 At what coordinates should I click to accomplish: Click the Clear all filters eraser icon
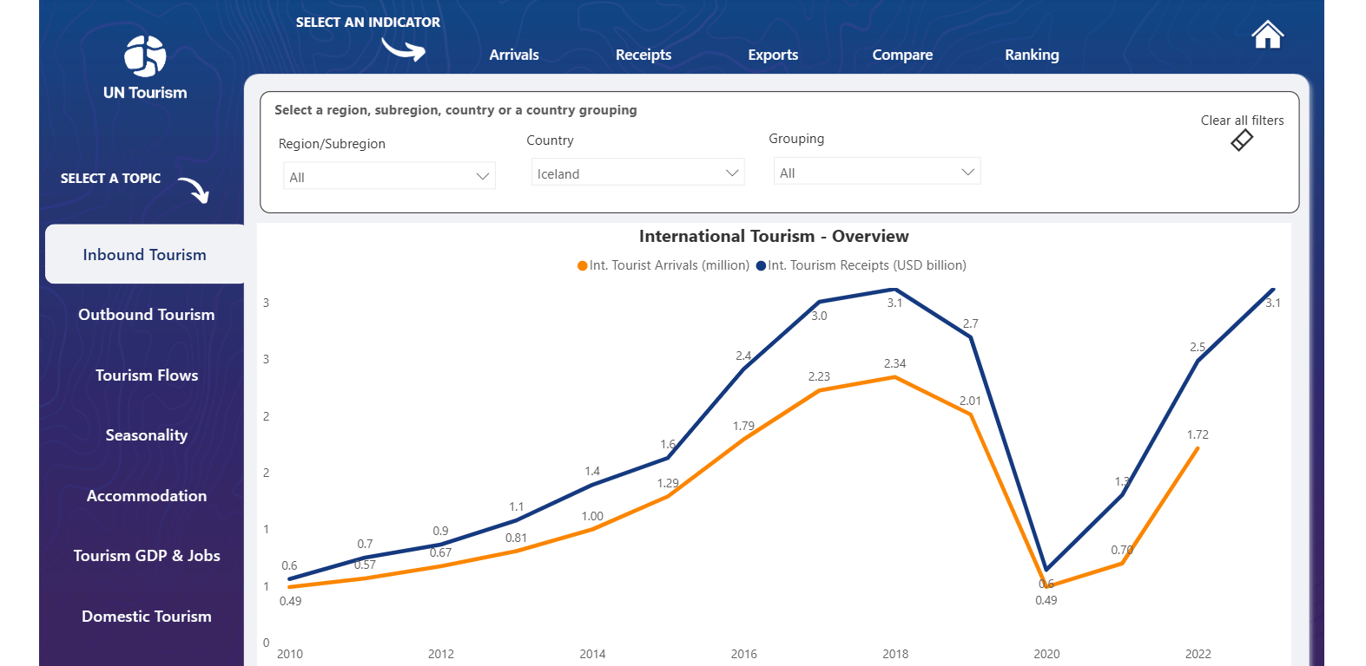click(1241, 141)
